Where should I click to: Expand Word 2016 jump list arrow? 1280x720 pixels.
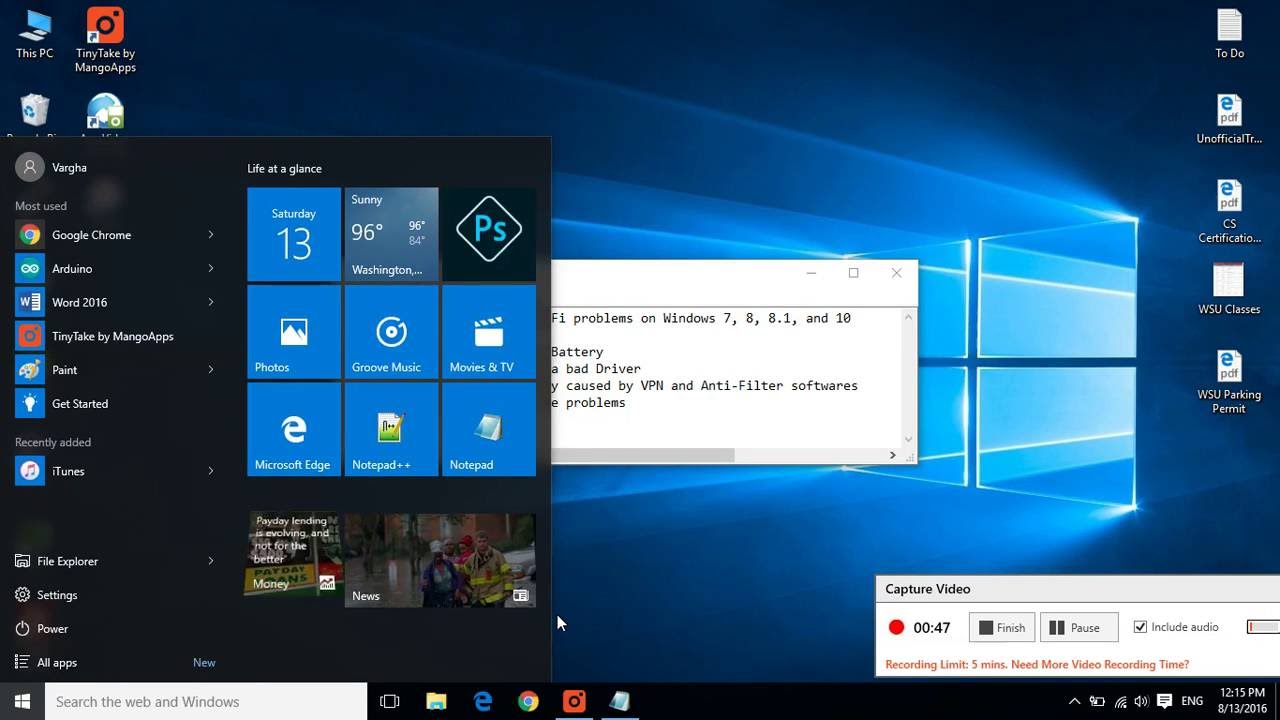click(x=211, y=302)
